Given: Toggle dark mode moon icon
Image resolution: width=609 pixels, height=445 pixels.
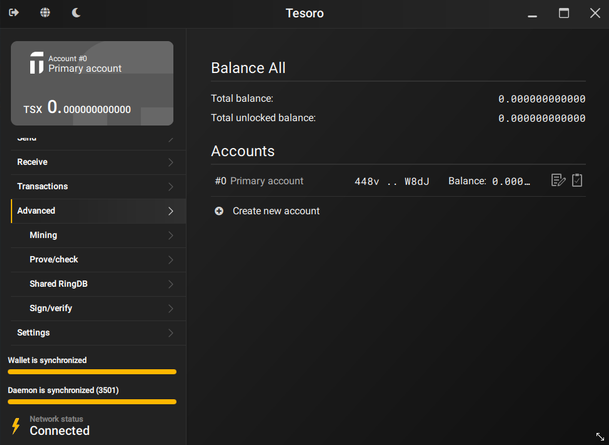Looking at the screenshot, I should point(77,13).
